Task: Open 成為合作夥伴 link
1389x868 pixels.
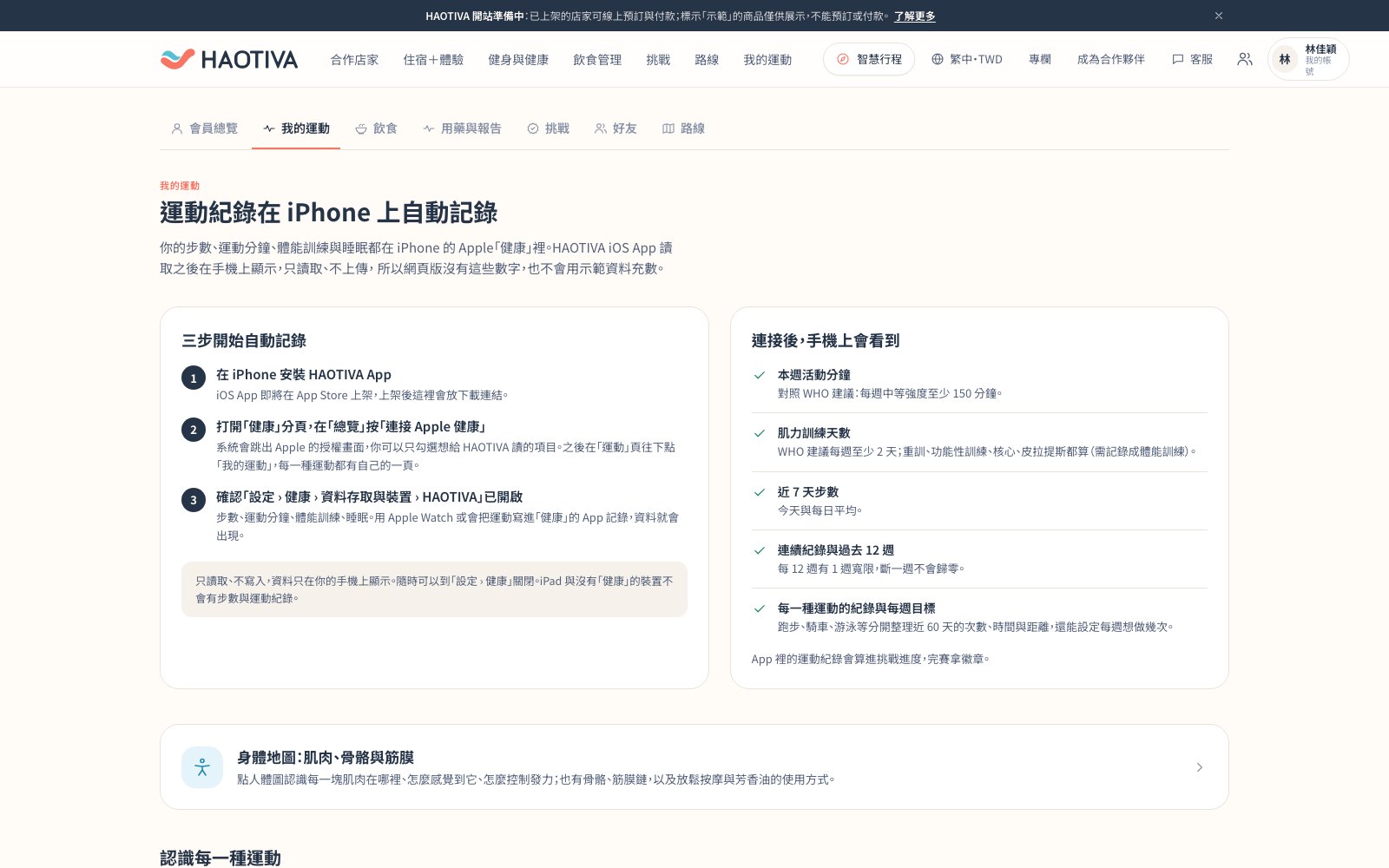Action: point(1111,59)
